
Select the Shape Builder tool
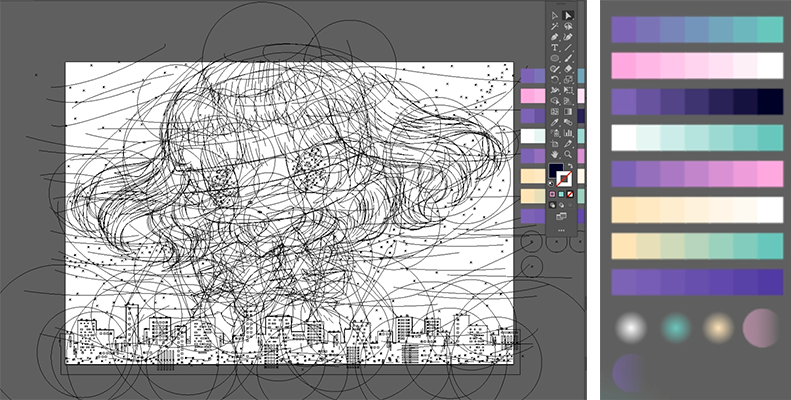[555, 100]
